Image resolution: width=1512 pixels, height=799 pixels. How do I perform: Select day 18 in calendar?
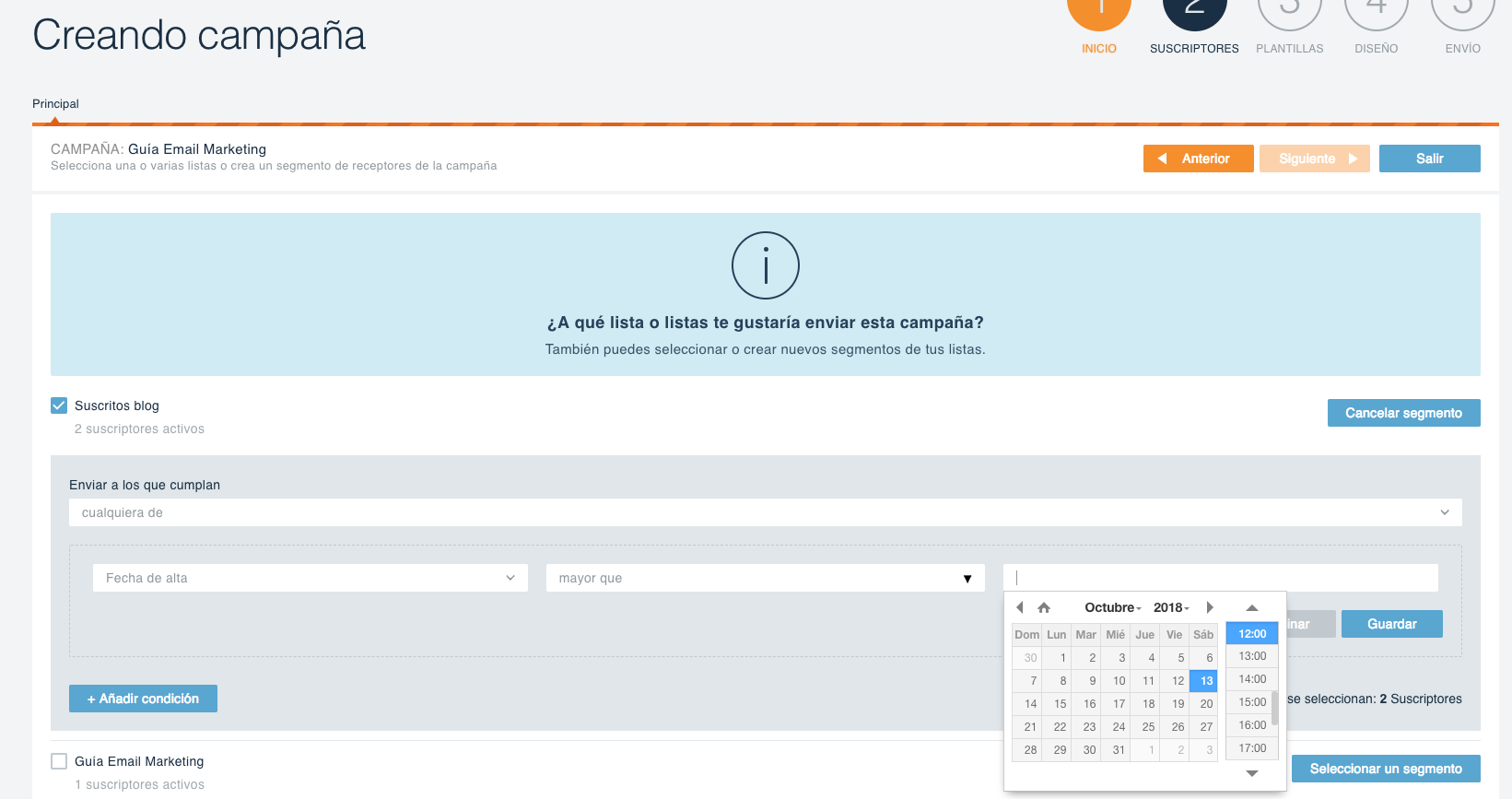1145,704
